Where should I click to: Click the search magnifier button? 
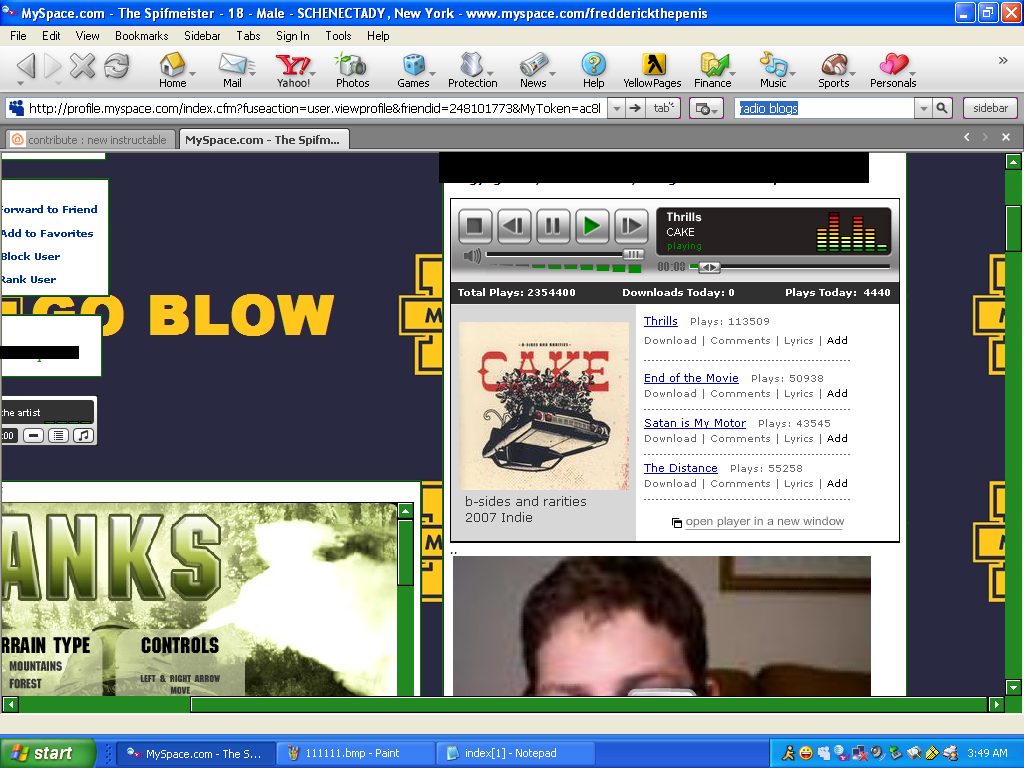pos(942,108)
